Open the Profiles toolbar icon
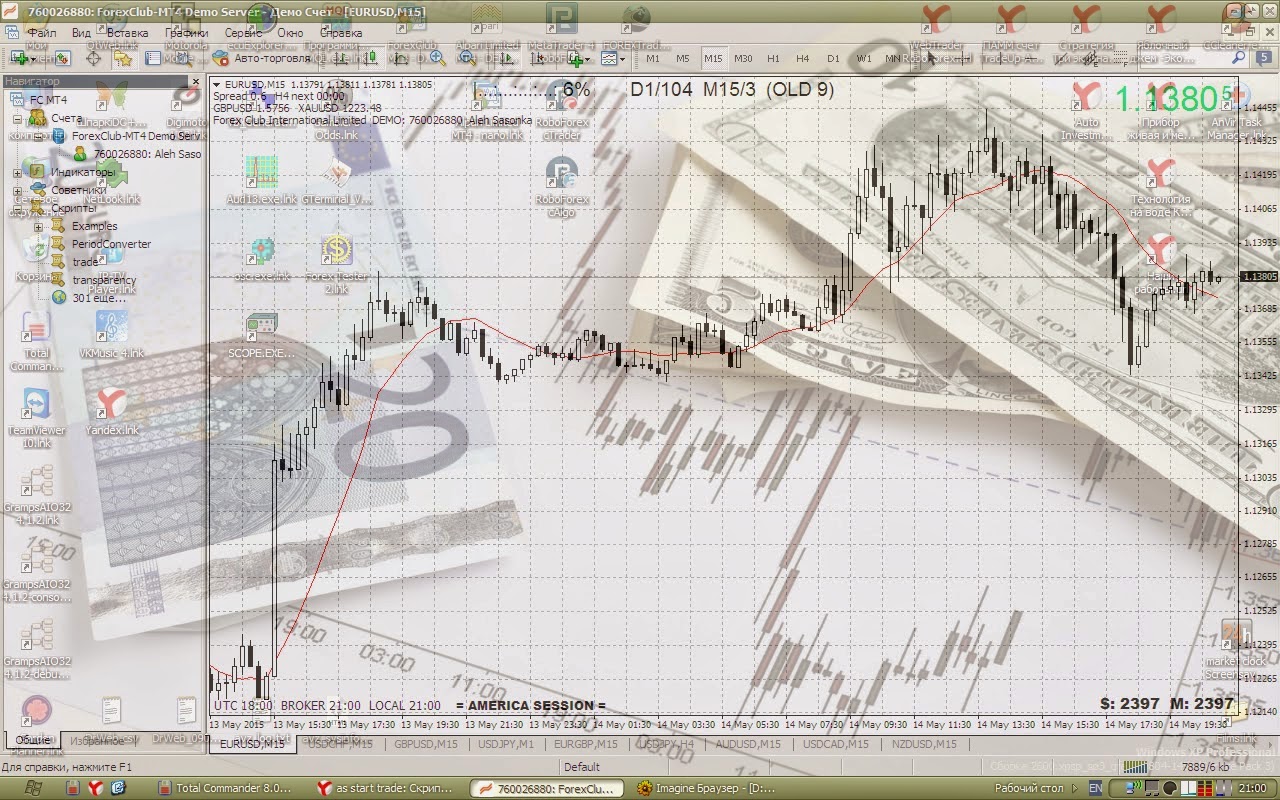Viewport: 1280px width, 800px height. pyautogui.click(x=62, y=59)
